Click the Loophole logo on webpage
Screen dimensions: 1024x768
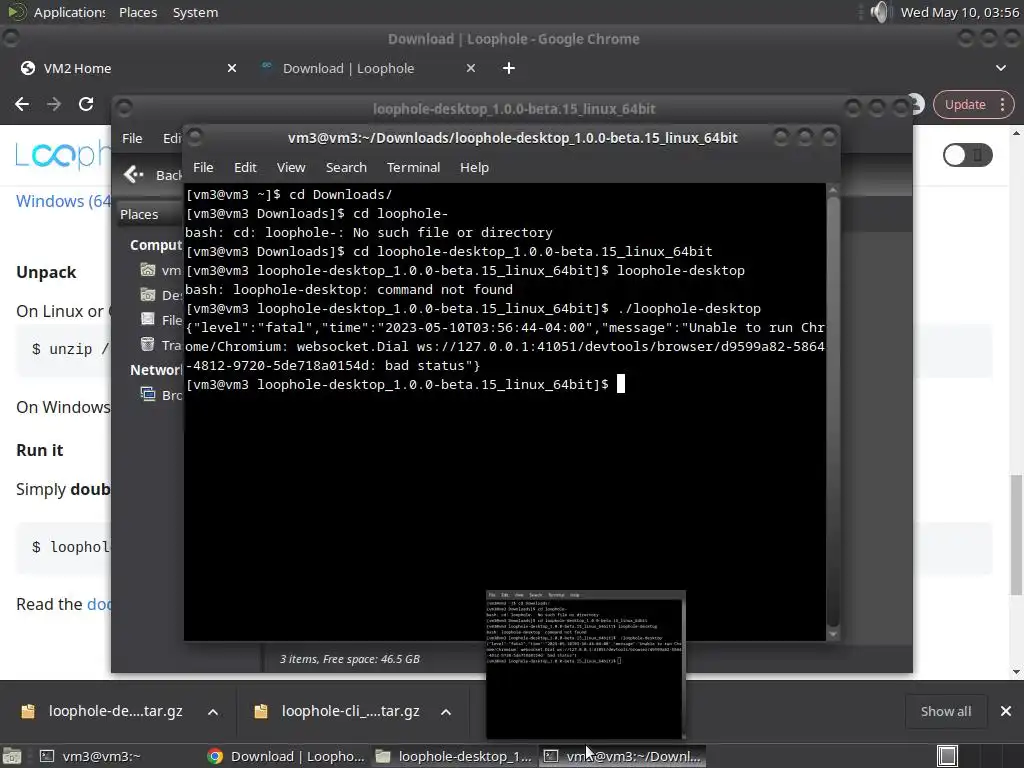pos(63,154)
